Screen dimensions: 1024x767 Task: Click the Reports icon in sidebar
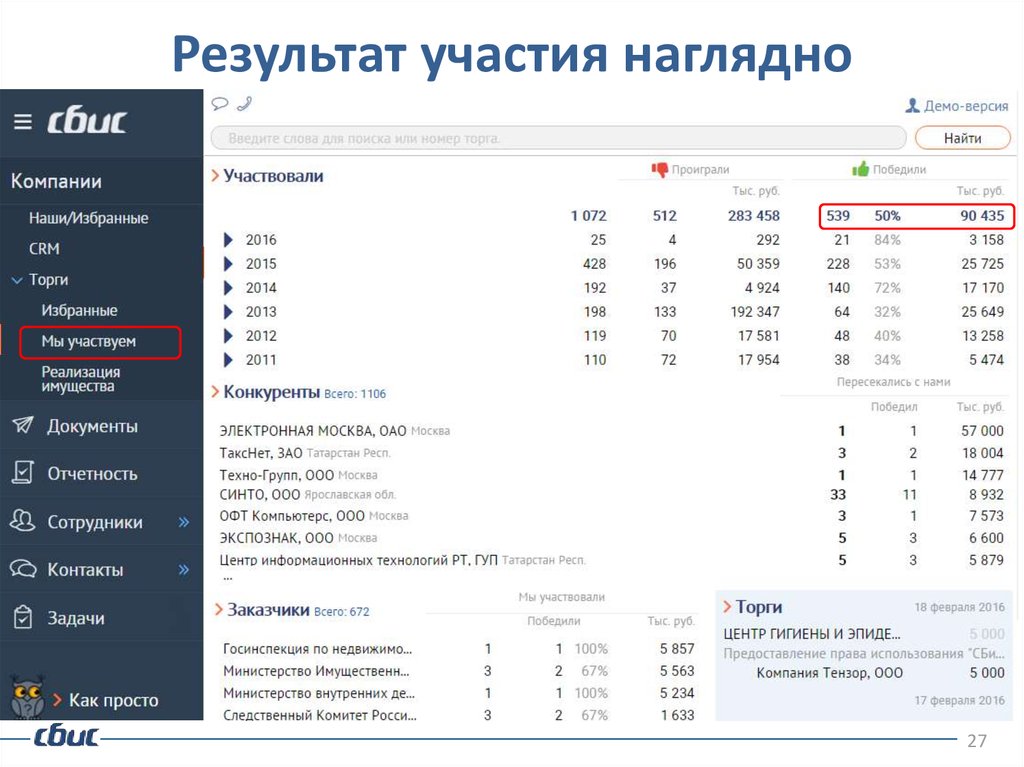22,473
